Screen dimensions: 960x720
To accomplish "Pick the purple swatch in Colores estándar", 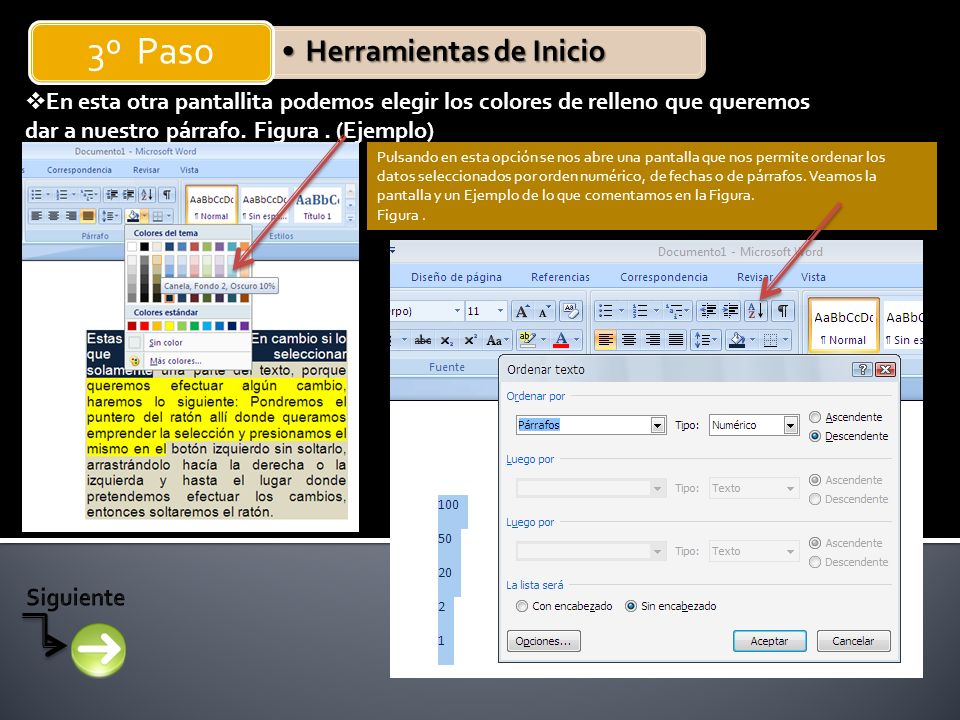I will pos(244,326).
